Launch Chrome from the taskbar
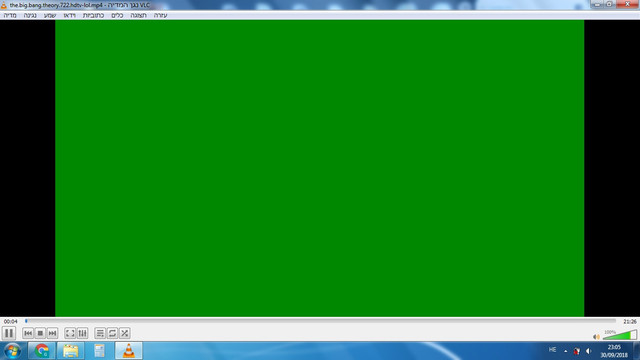Viewport: 640px width, 360px height. (x=42, y=351)
